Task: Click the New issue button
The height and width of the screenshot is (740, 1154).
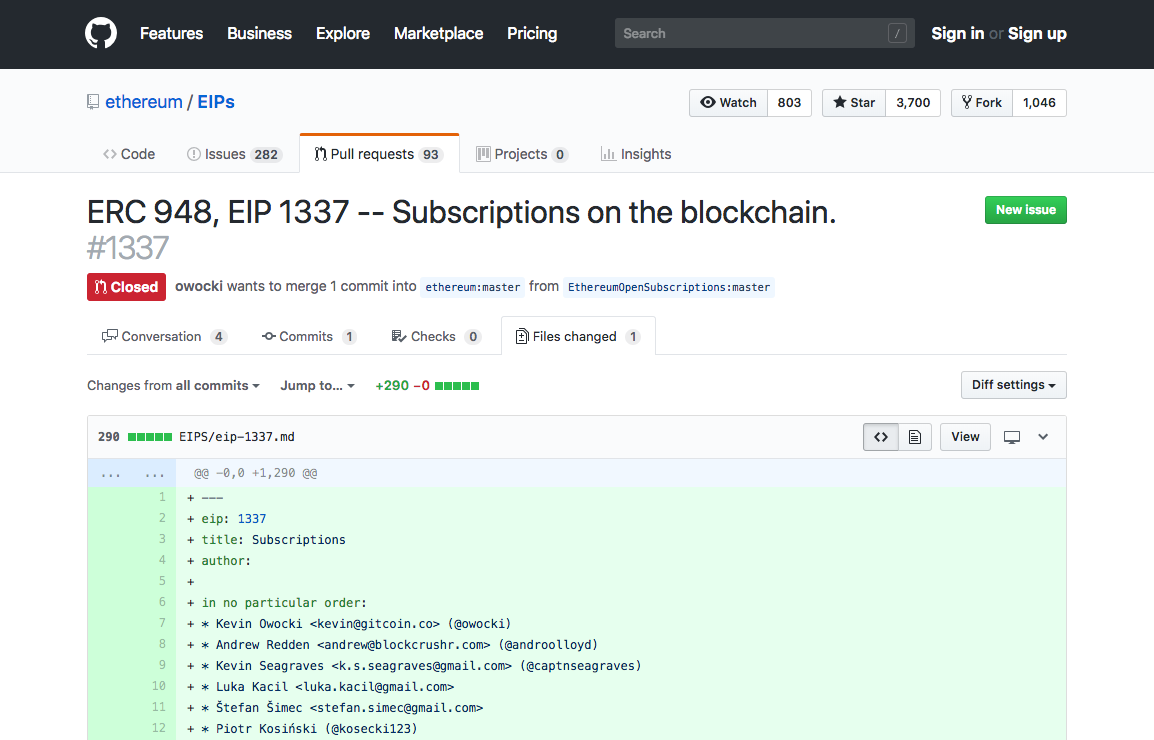Action: click(1025, 210)
